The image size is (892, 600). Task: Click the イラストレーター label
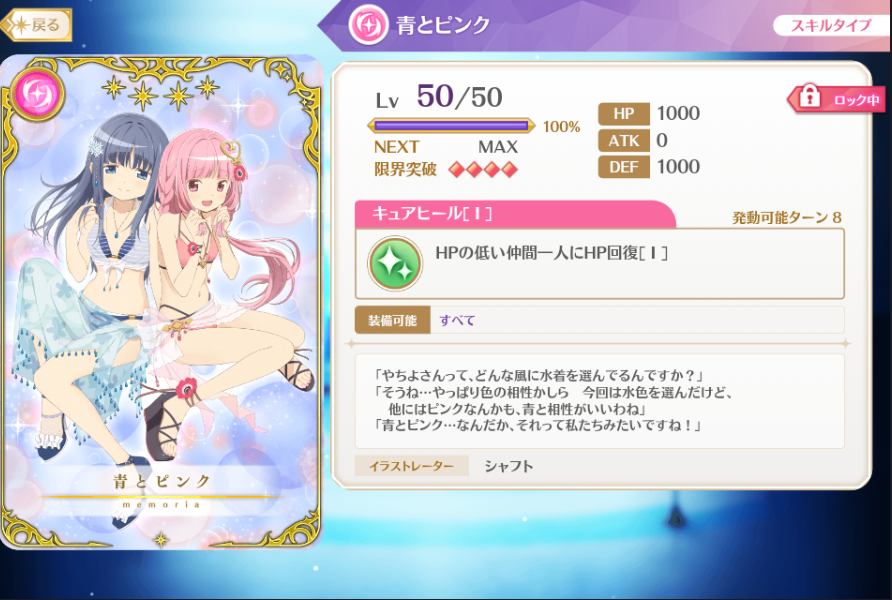click(x=411, y=466)
